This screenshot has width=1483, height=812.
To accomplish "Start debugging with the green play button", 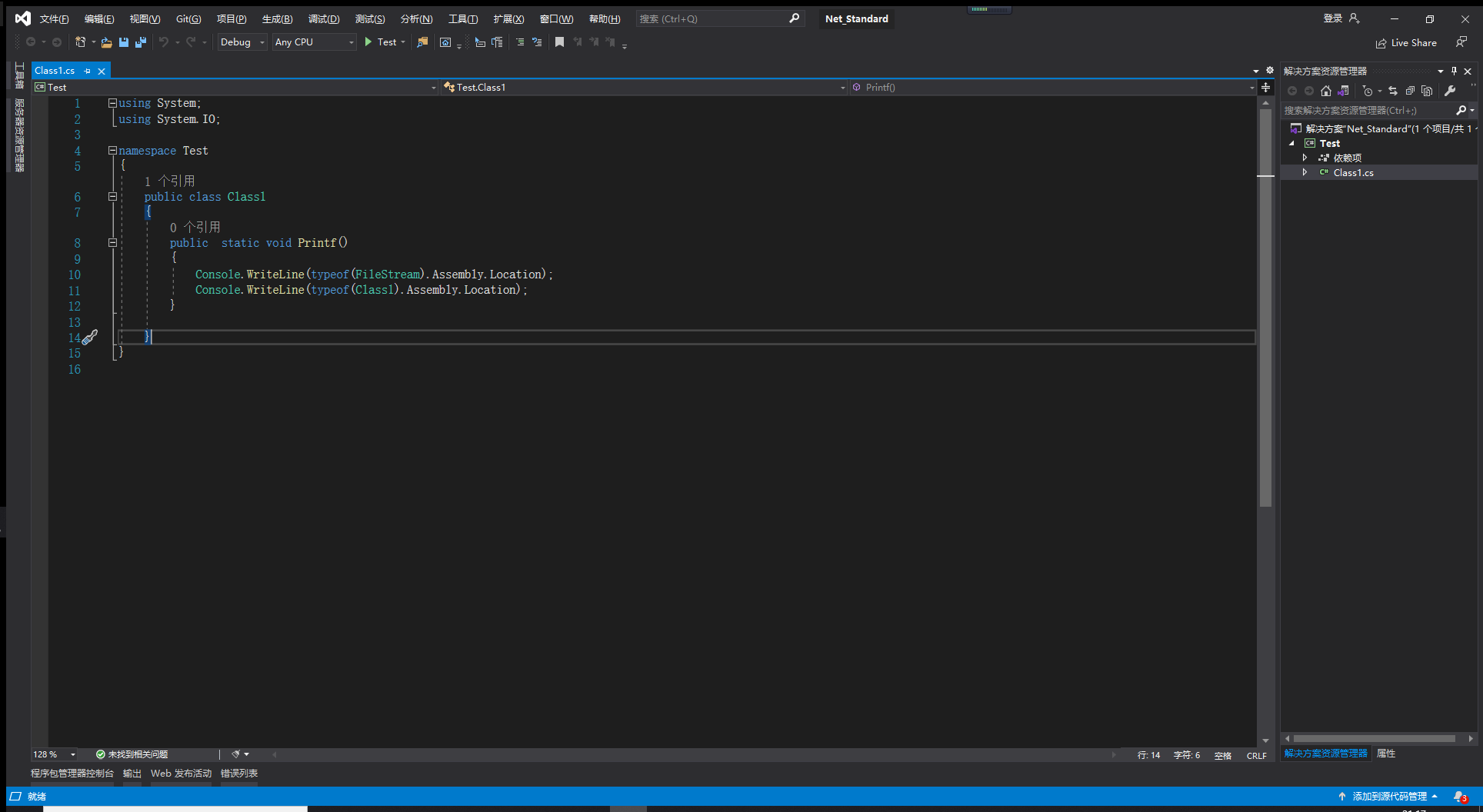I will (368, 42).
